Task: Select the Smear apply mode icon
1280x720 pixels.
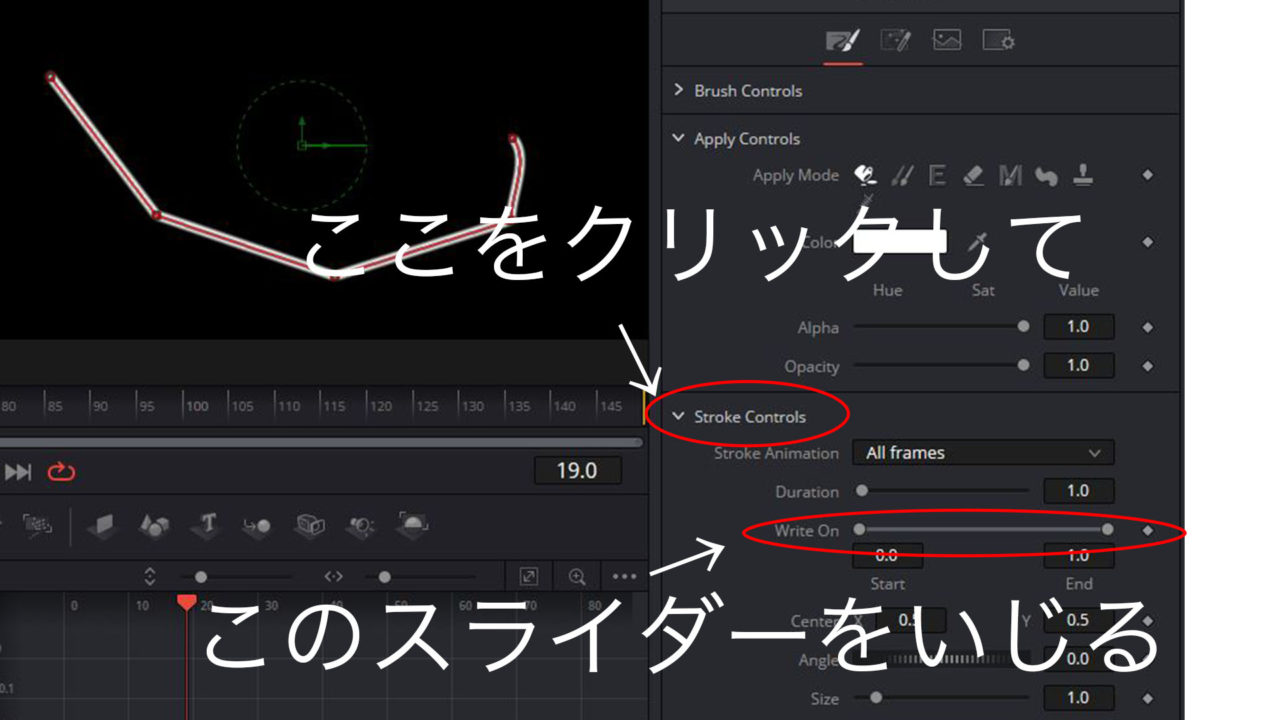Action: click(1046, 176)
